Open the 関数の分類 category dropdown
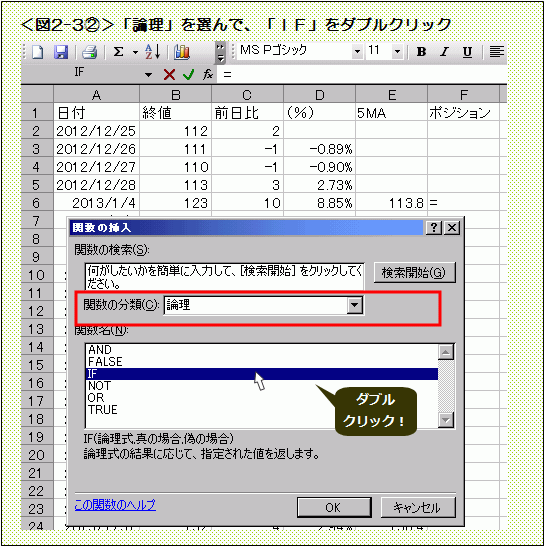 click(355, 305)
